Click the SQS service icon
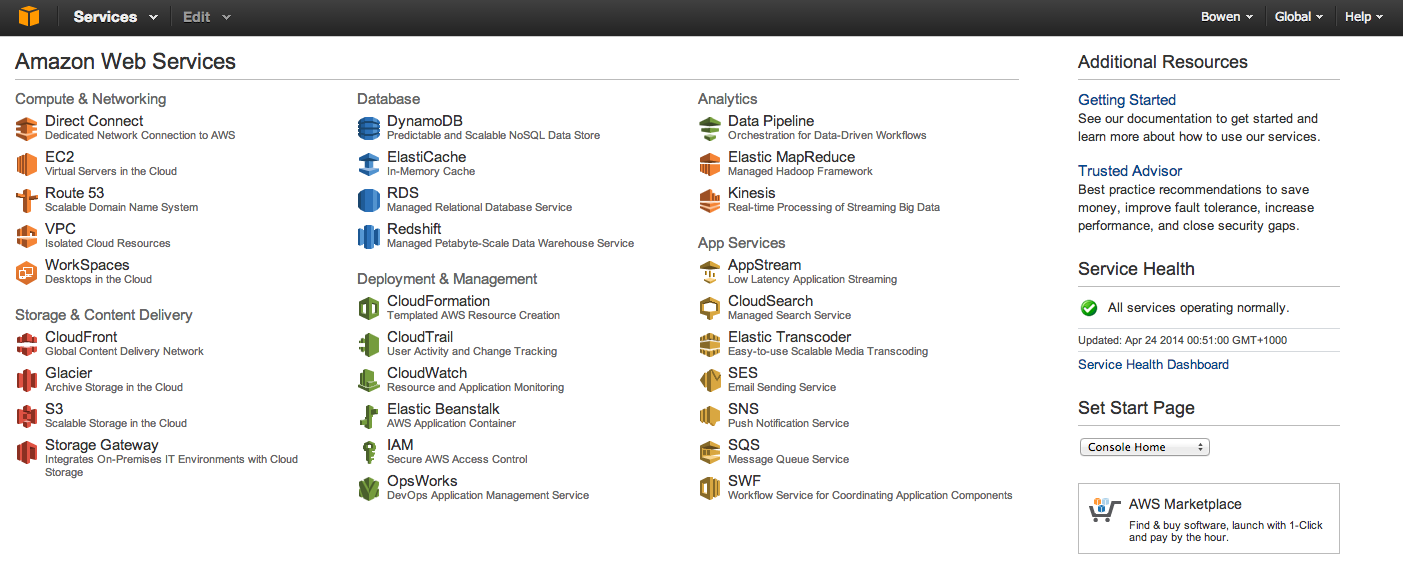The image size is (1403, 581). point(710,452)
